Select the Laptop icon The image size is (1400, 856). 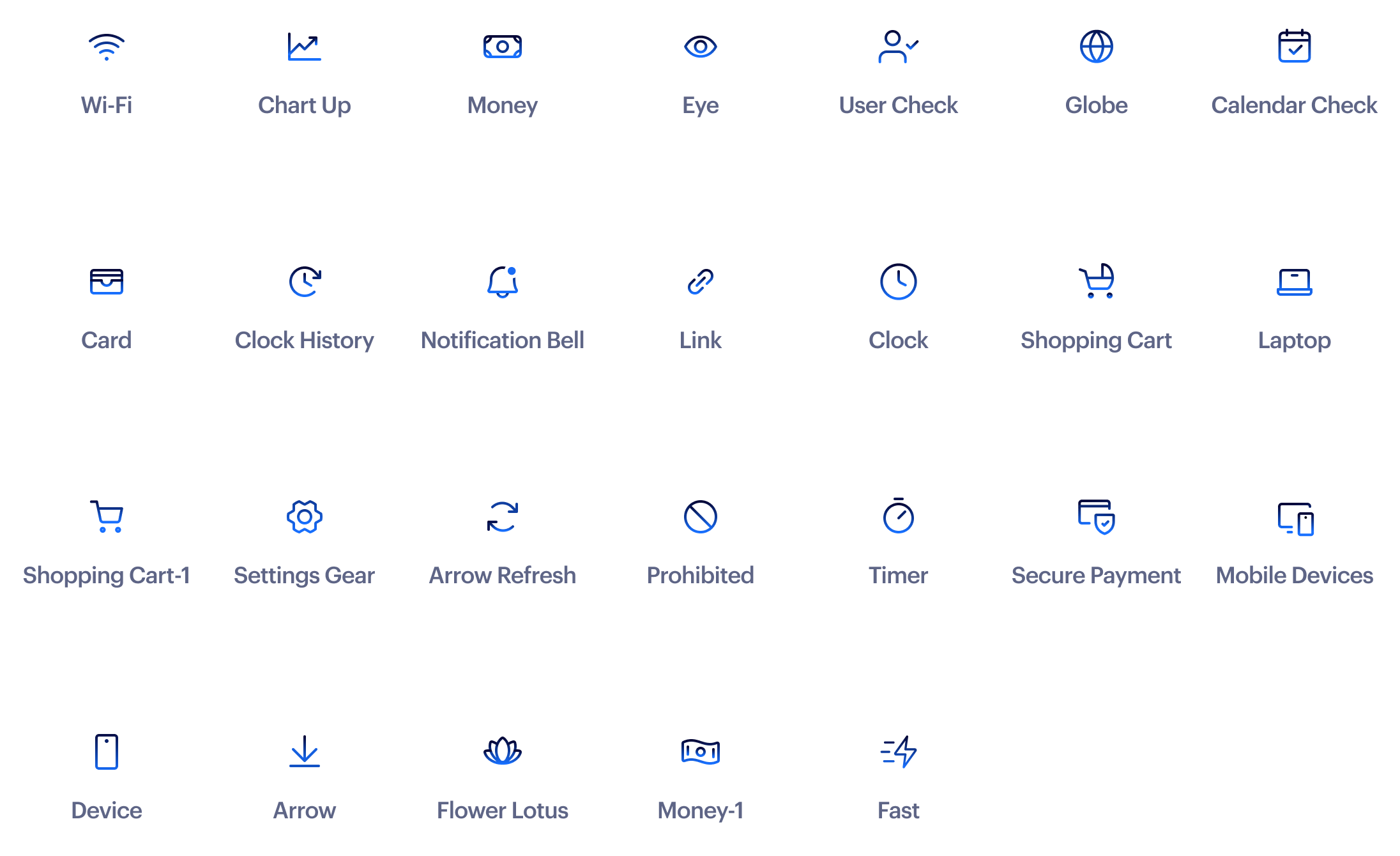[1295, 282]
